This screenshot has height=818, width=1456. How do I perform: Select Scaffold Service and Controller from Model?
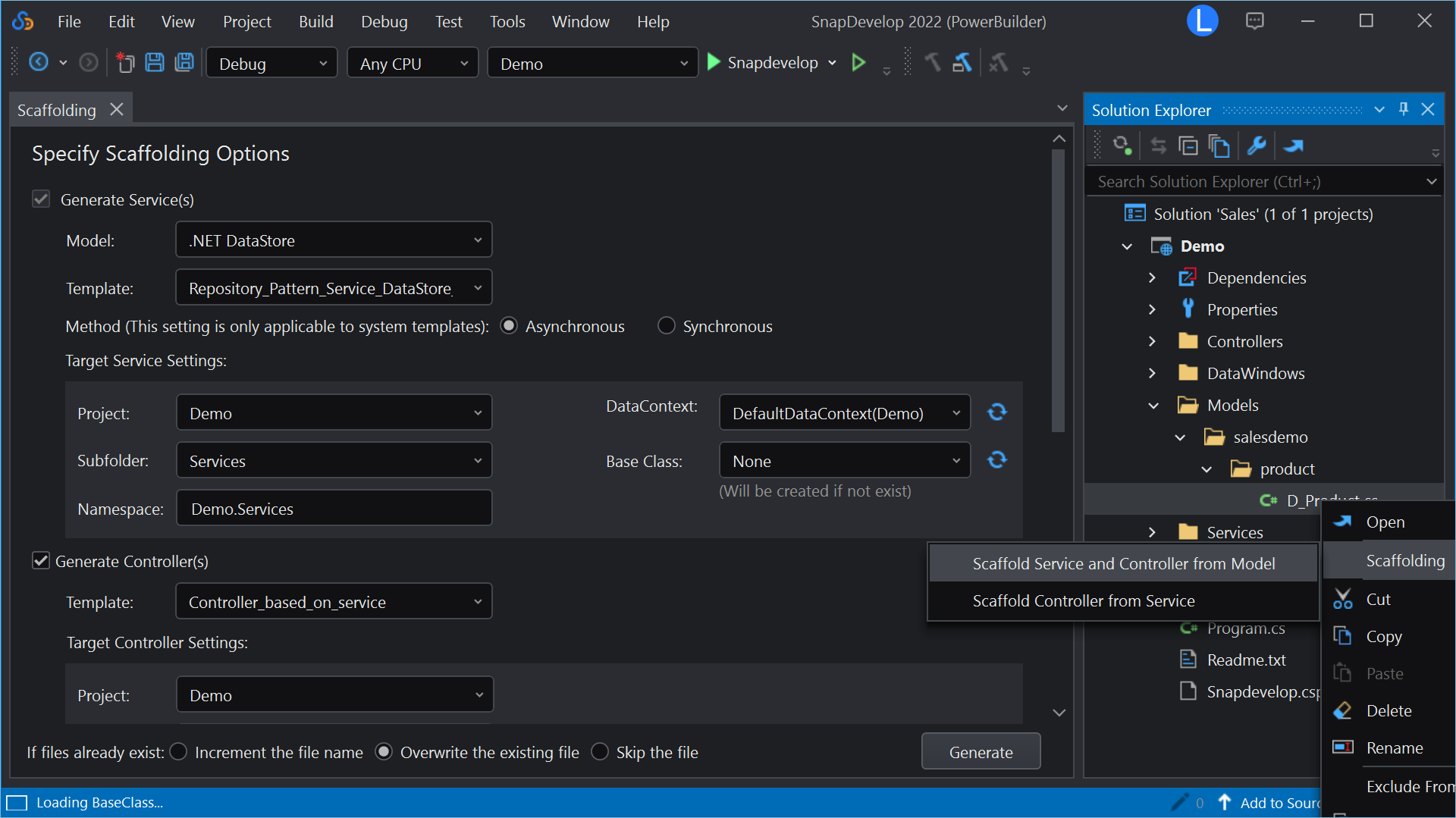click(1123, 563)
